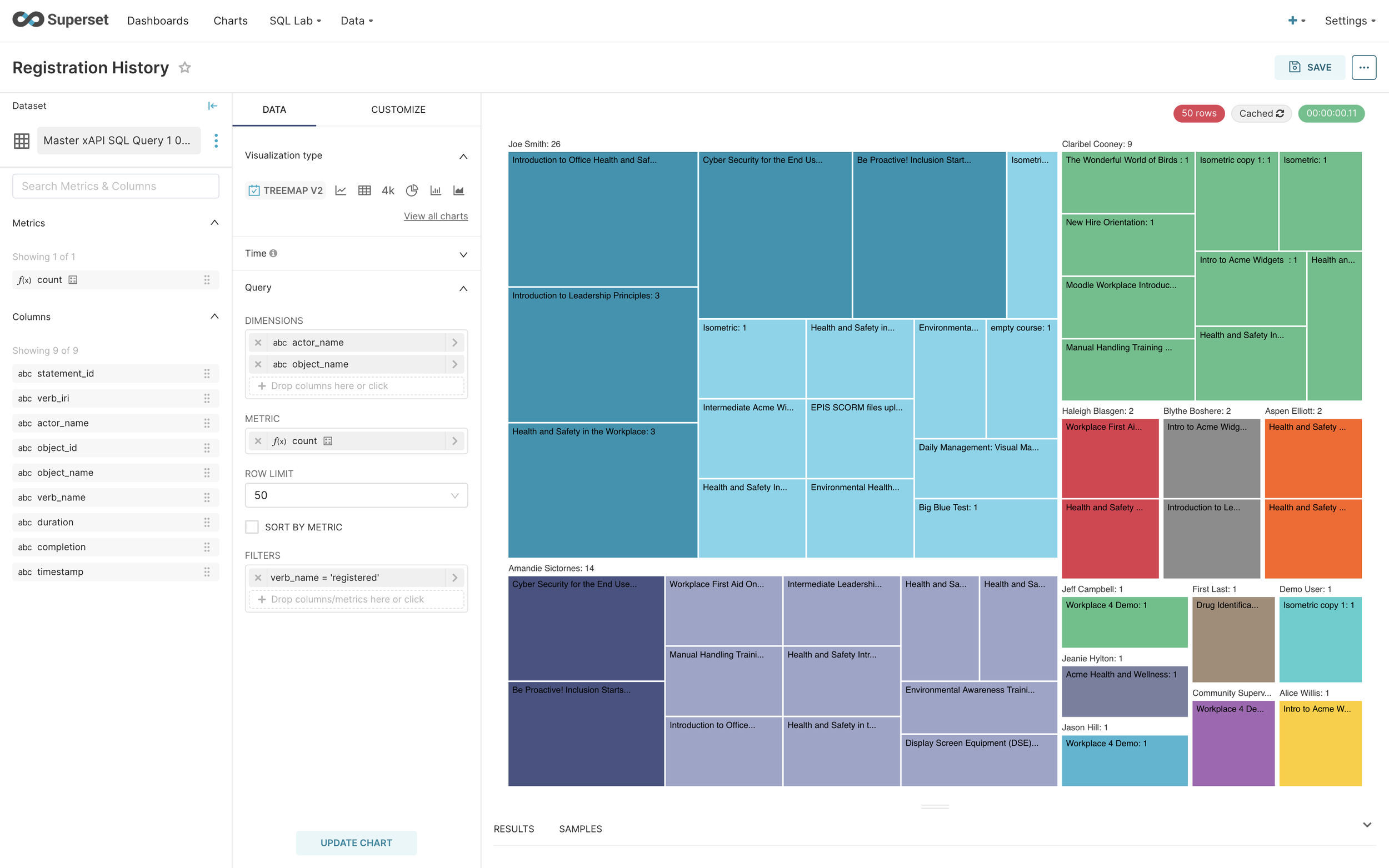Click the dataset table grid icon
This screenshot has height=868, width=1389.
(22, 141)
